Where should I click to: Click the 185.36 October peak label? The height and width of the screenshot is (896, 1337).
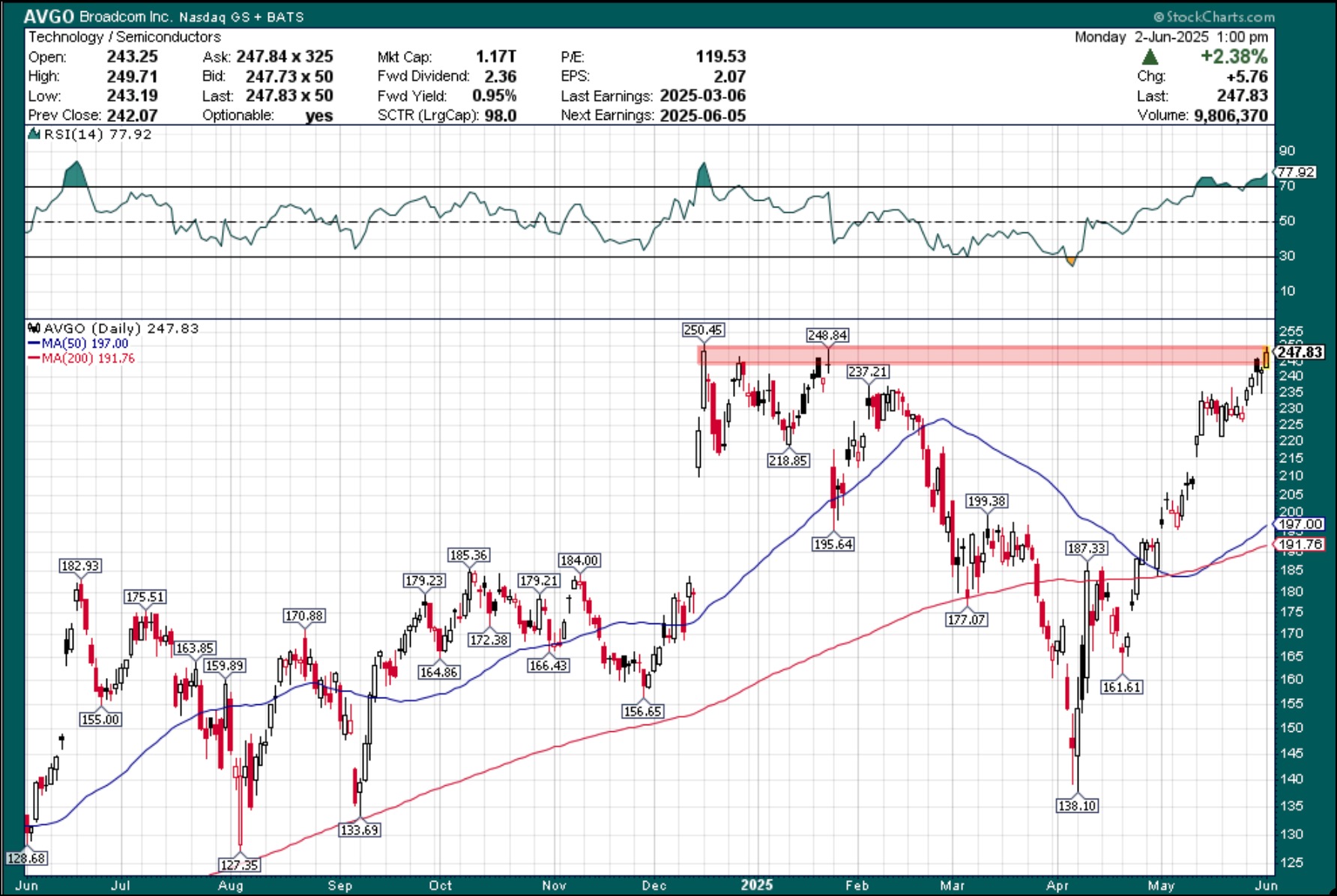pos(468,555)
